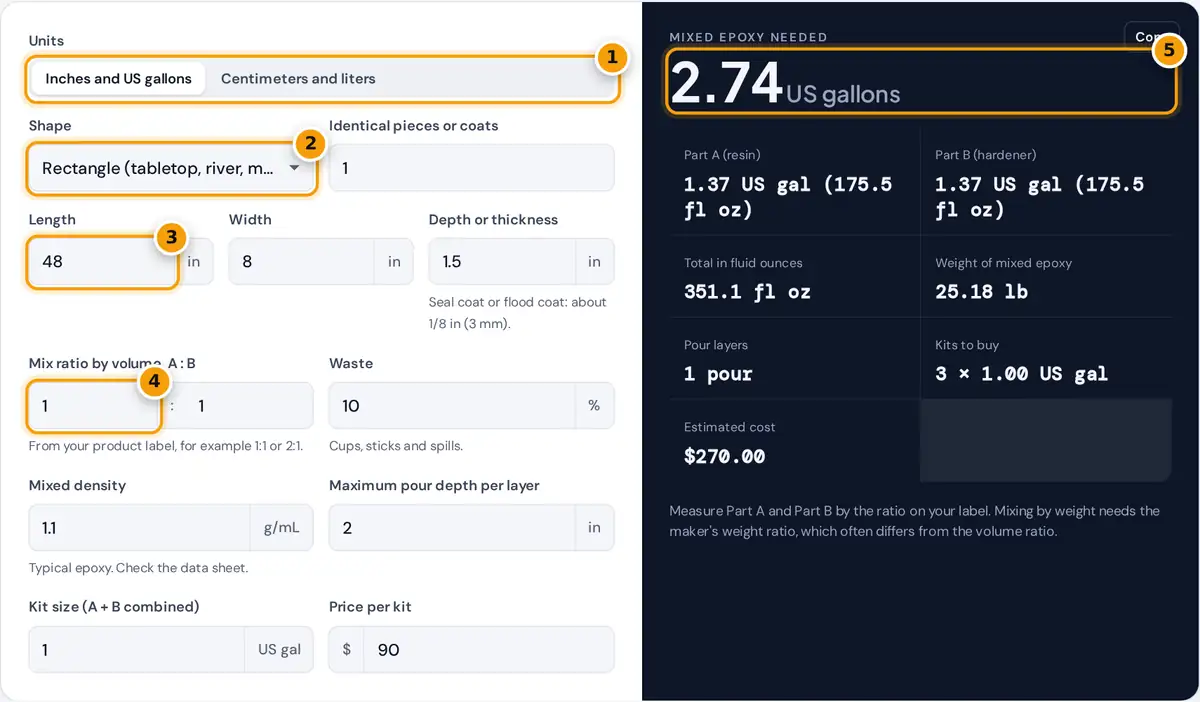
Task: Click the Maximum pour depth per layer field
Action: tap(452, 528)
